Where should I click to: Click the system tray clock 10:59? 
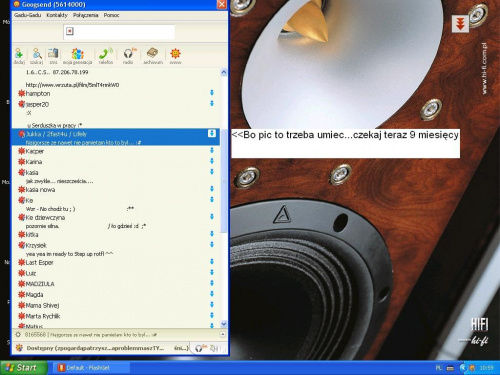486,368
